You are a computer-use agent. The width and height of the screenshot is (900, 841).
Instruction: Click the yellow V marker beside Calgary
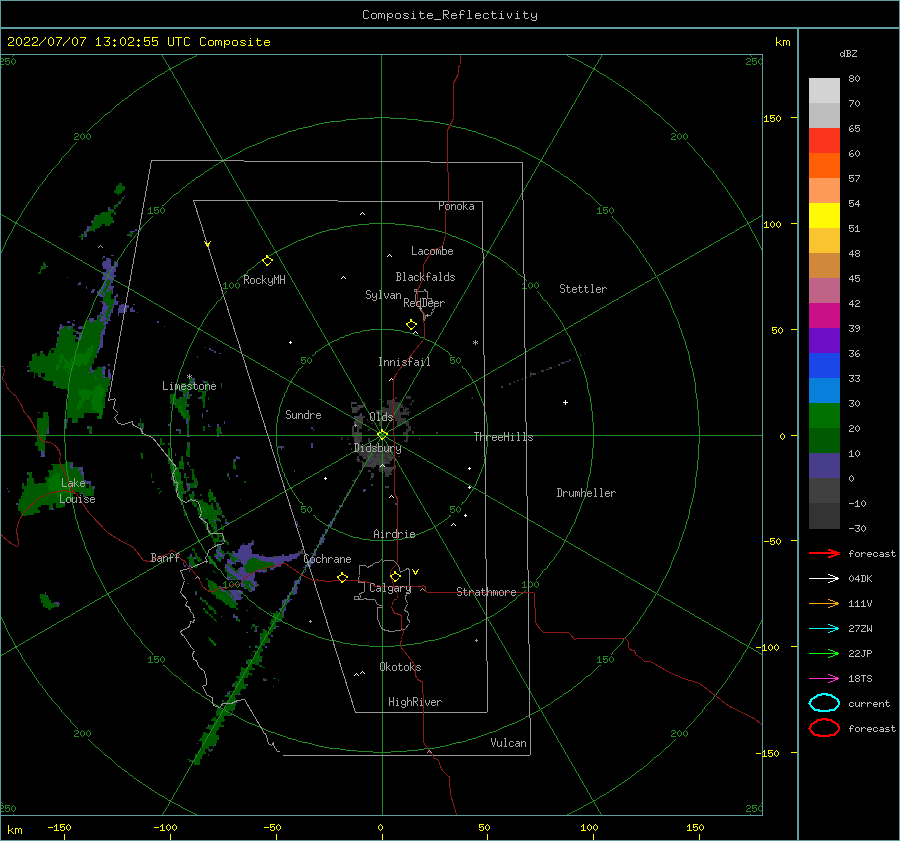click(x=416, y=572)
